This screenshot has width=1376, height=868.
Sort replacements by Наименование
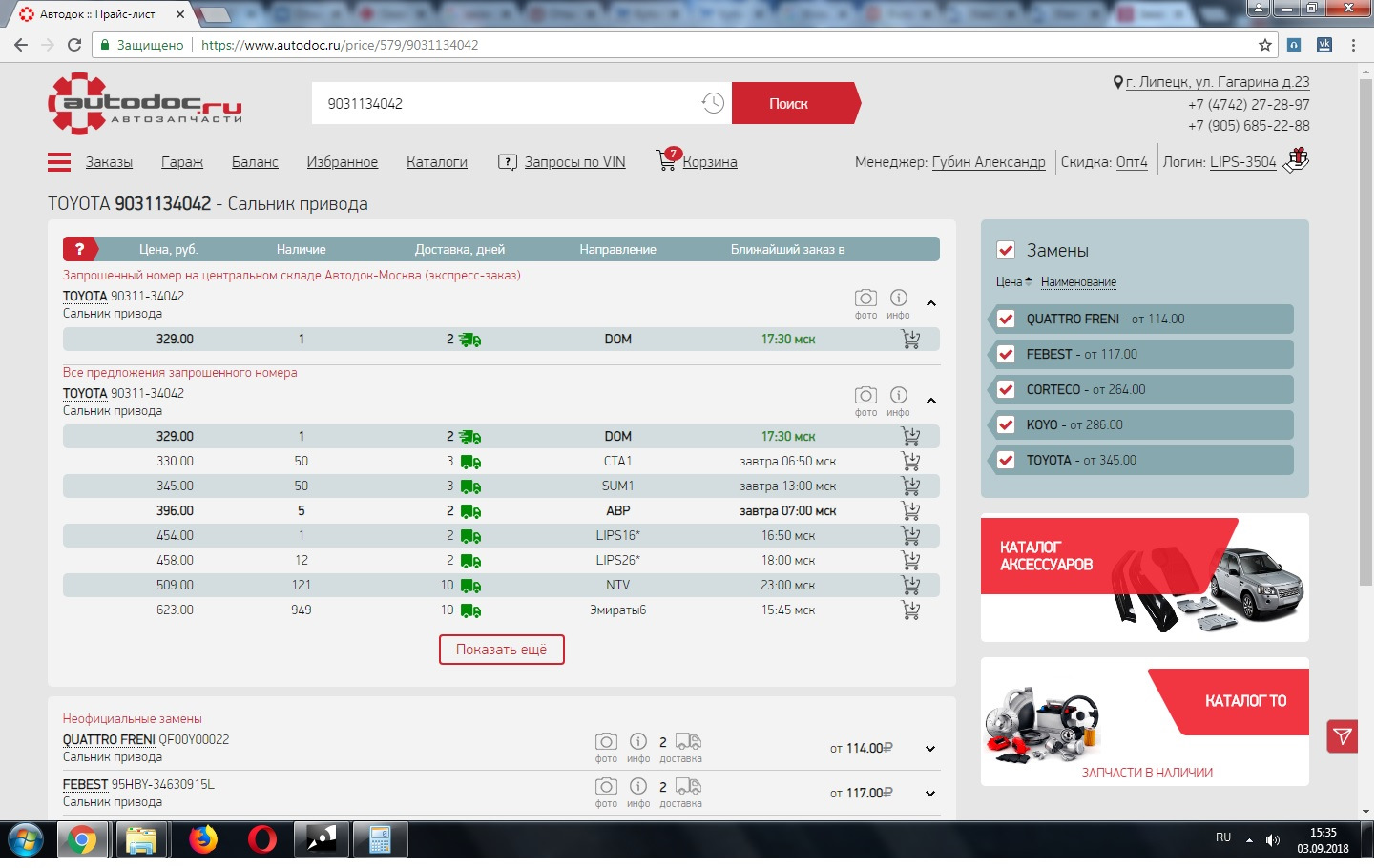click(x=1078, y=282)
